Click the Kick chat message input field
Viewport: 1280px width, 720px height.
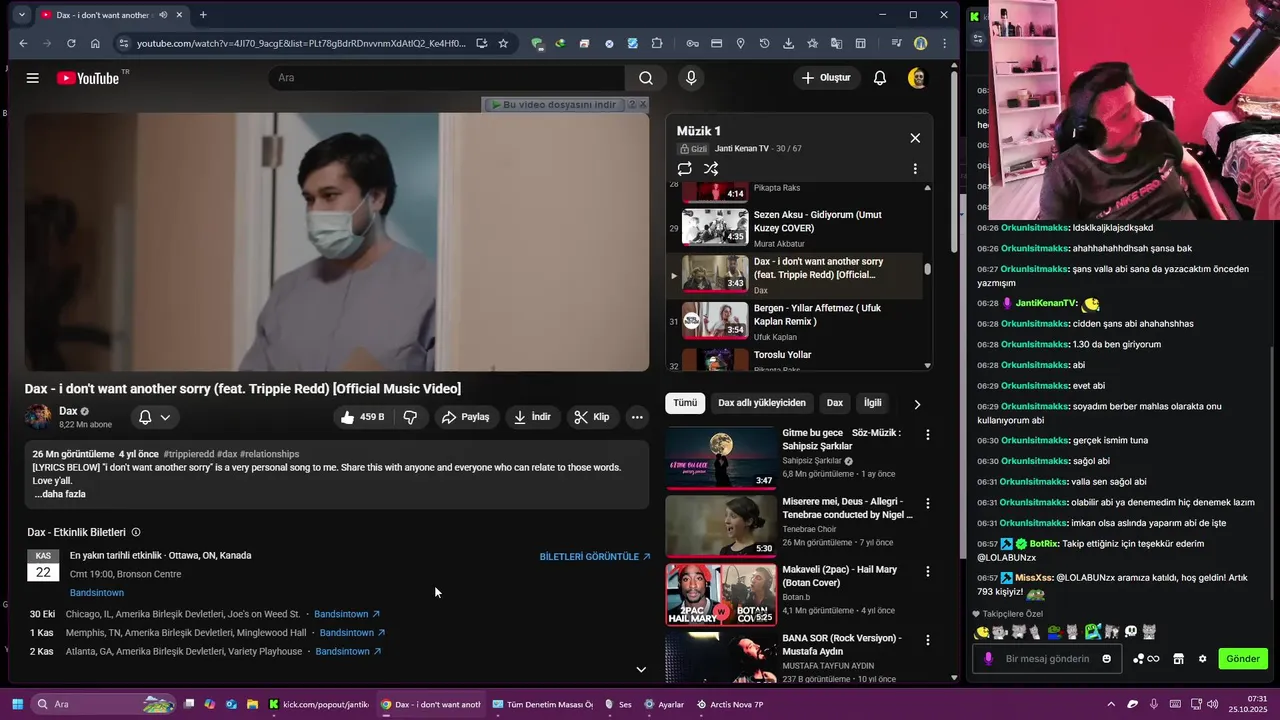[1047, 659]
